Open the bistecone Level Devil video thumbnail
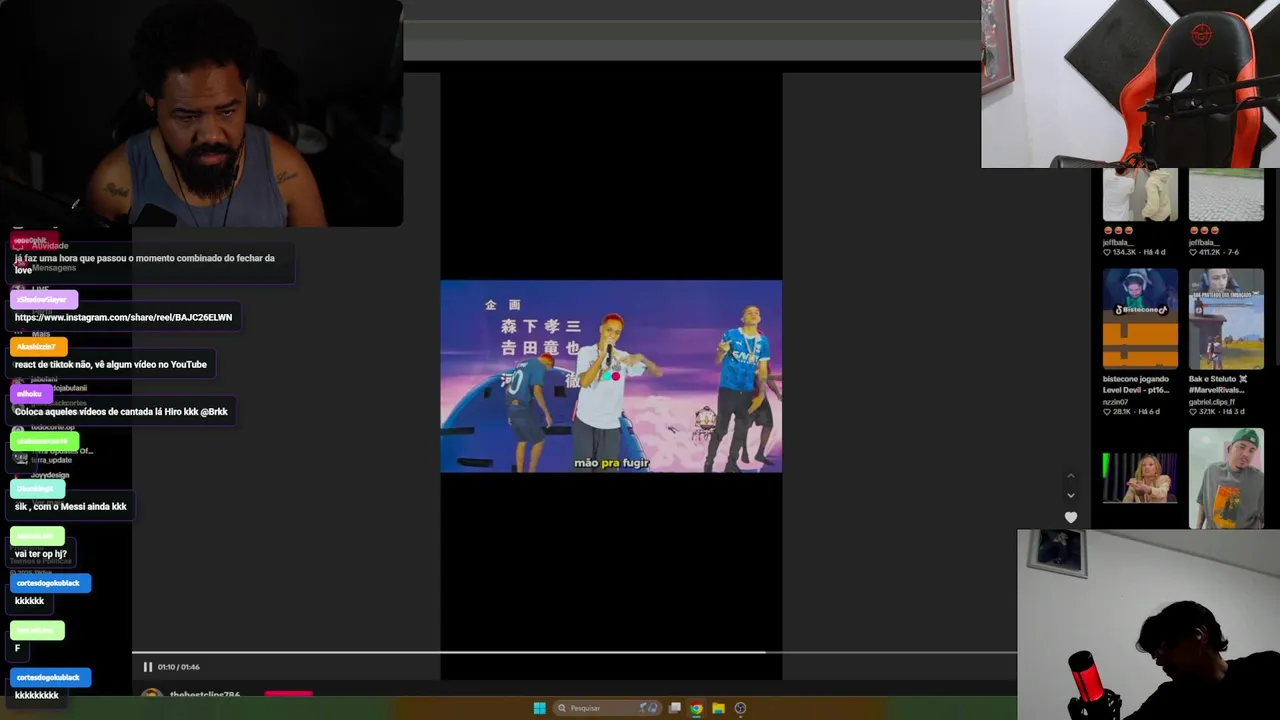The image size is (1280, 720). coord(1140,318)
